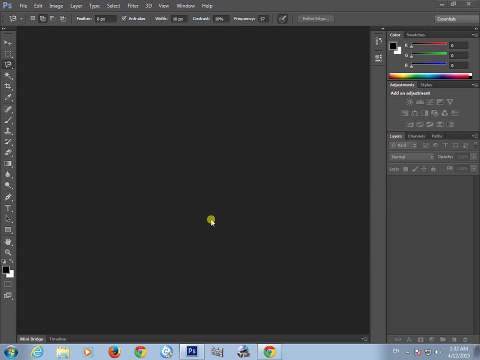Add a Vibrance adjustment

(x=450, y=102)
